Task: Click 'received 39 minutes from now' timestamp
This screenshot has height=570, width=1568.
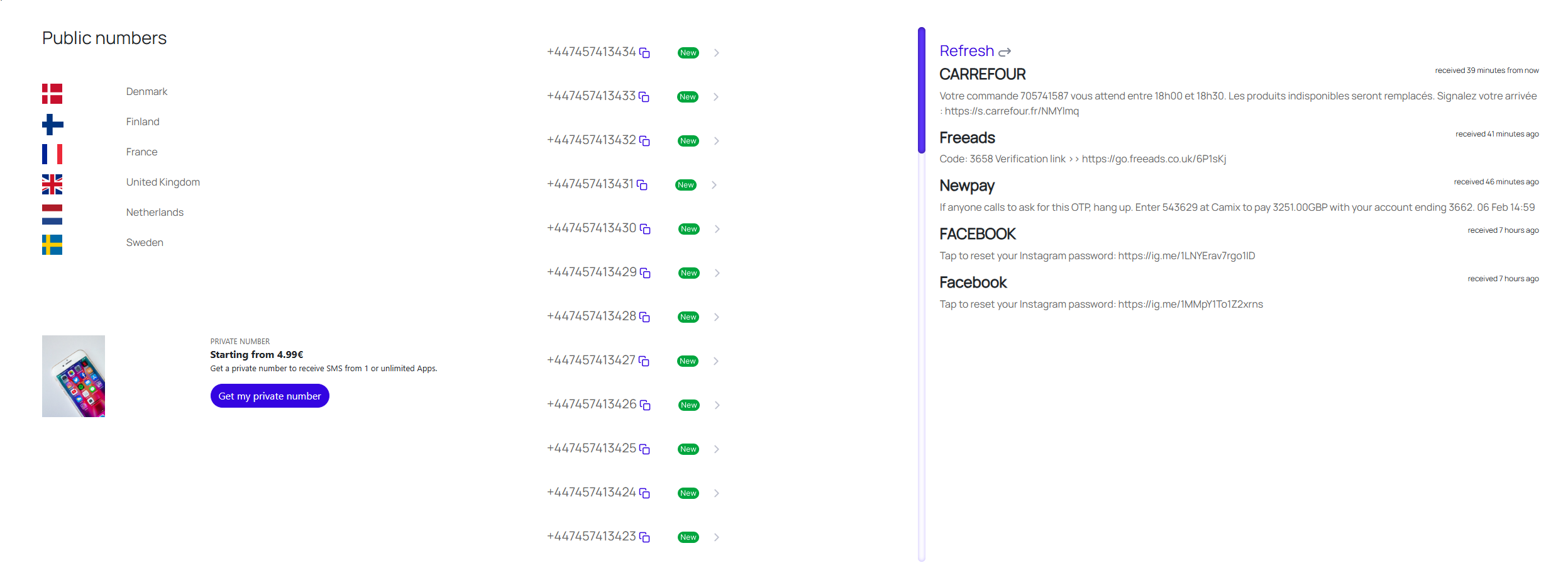Action: pos(1487,70)
